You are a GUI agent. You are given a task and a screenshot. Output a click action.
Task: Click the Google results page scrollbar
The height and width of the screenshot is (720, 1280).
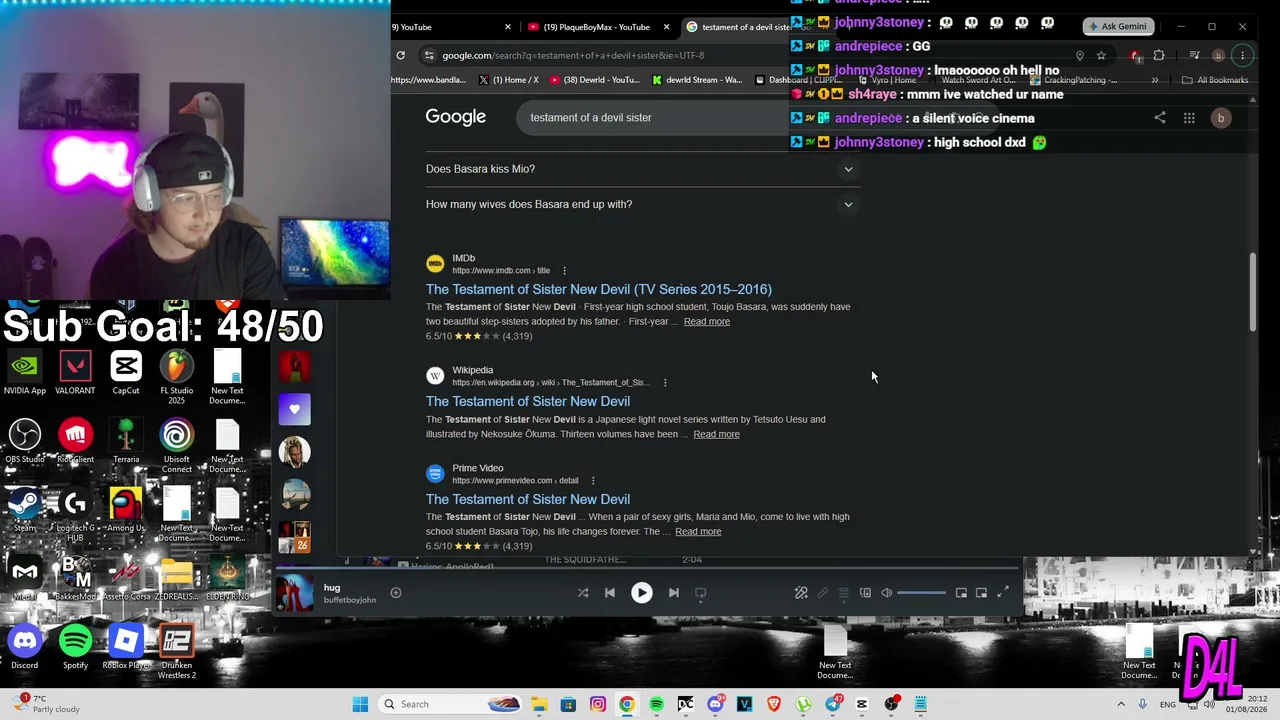1252,292
